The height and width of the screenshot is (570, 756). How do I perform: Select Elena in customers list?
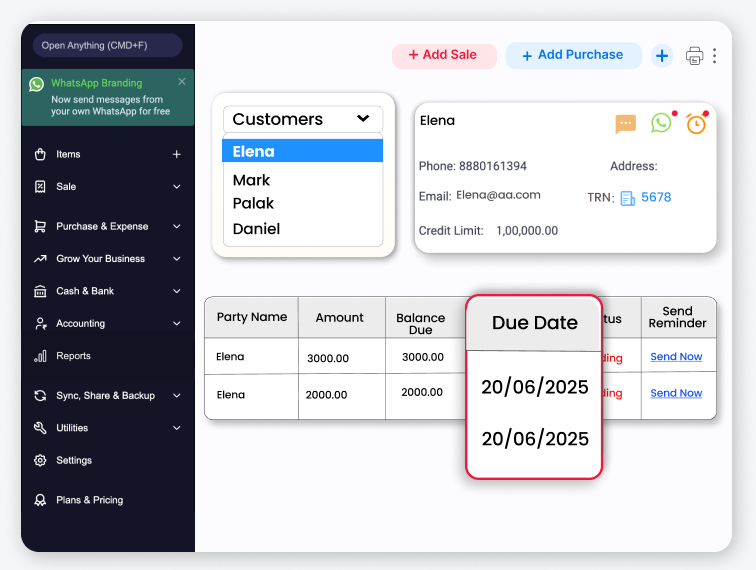pyautogui.click(x=302, y=151)
